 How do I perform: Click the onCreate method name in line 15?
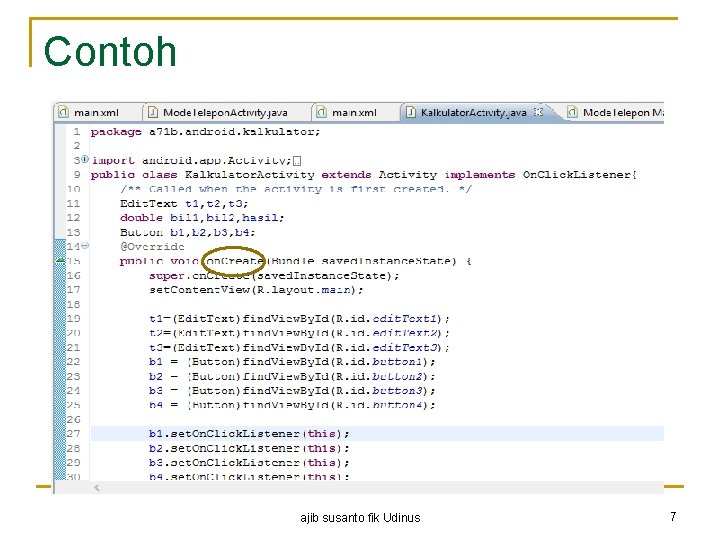[x=234, y=261]
